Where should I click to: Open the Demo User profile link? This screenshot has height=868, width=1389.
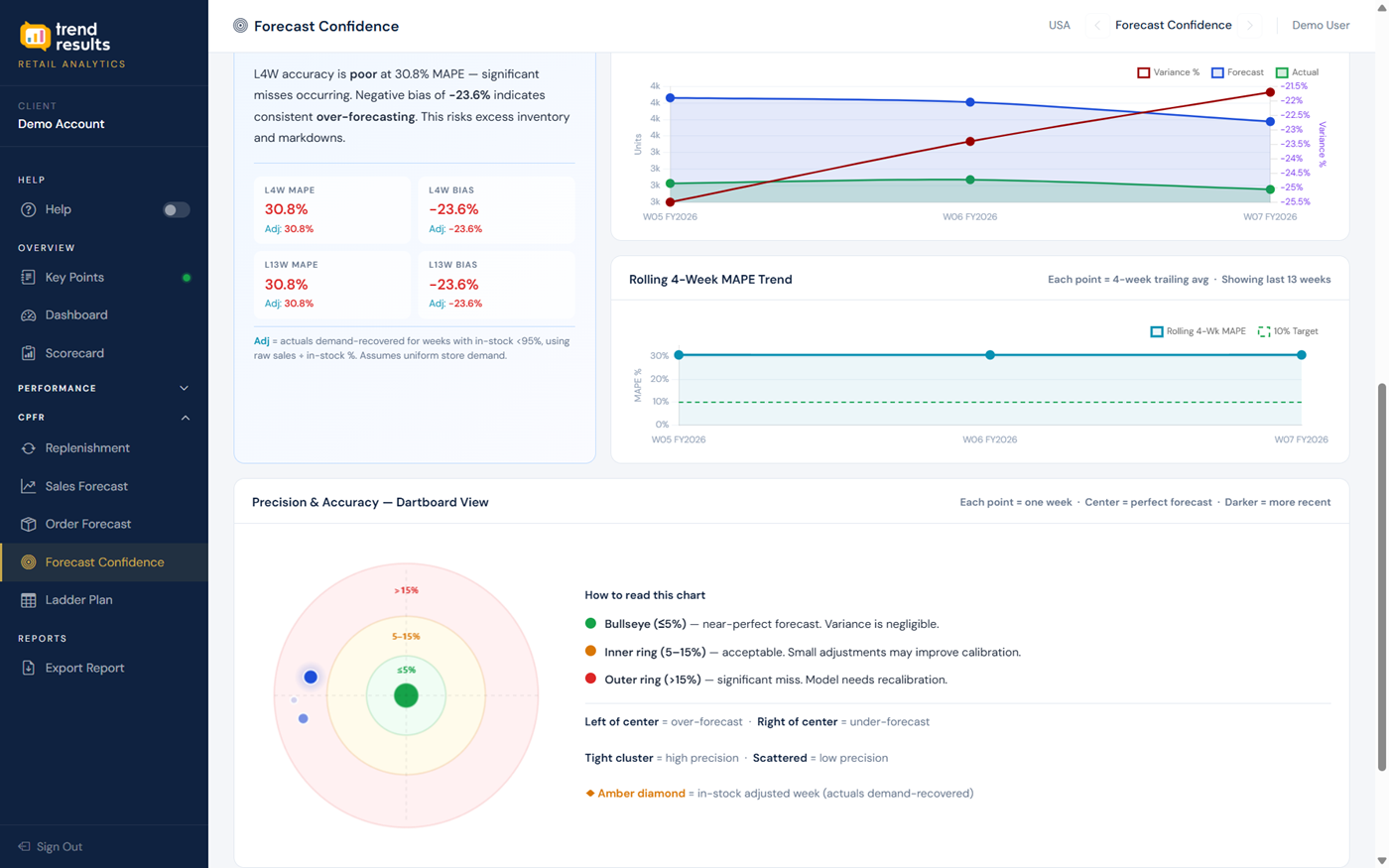click(x=1320, y=26)
